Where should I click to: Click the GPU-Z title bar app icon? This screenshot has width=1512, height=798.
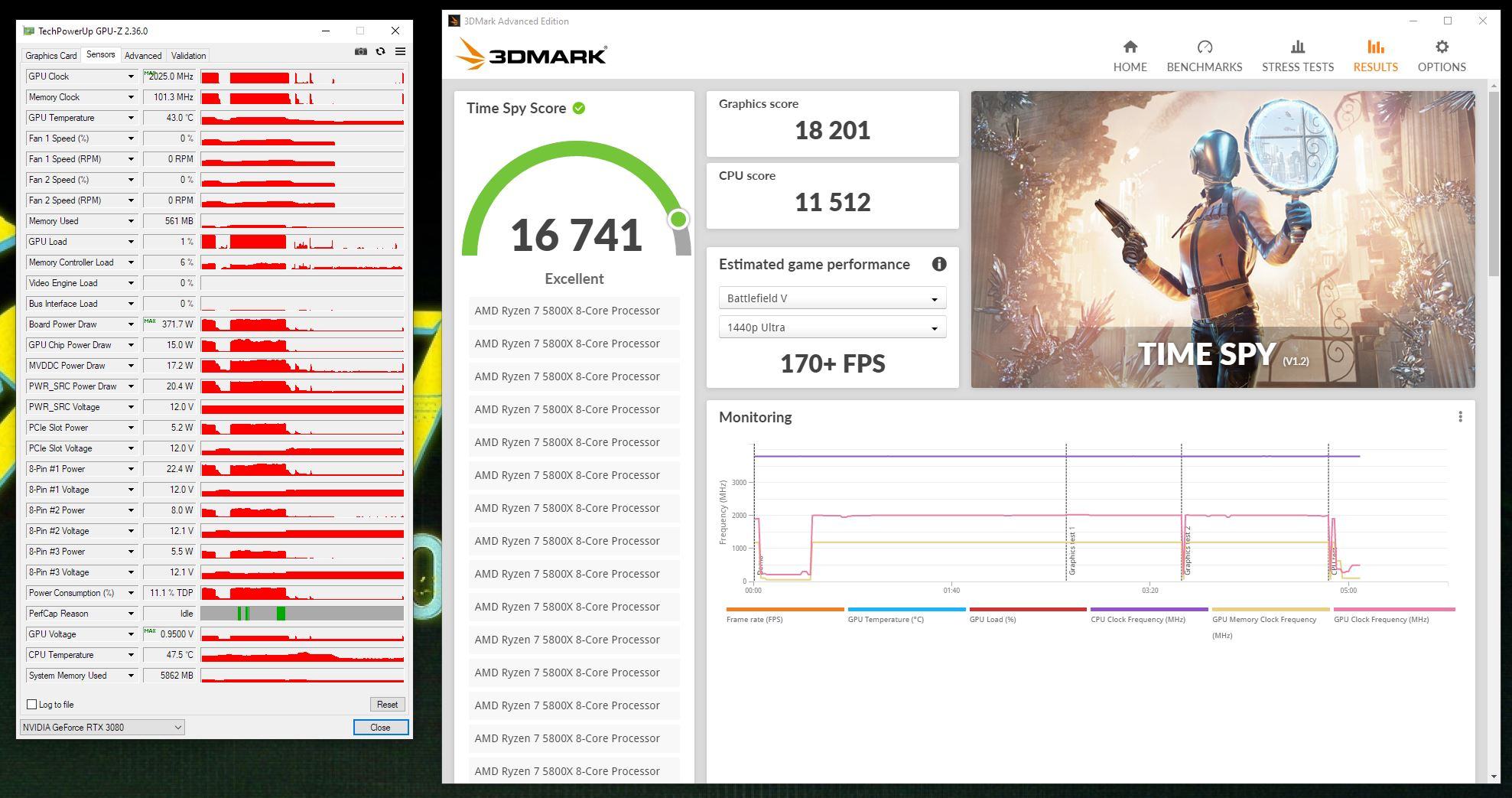tap(29, 31)
